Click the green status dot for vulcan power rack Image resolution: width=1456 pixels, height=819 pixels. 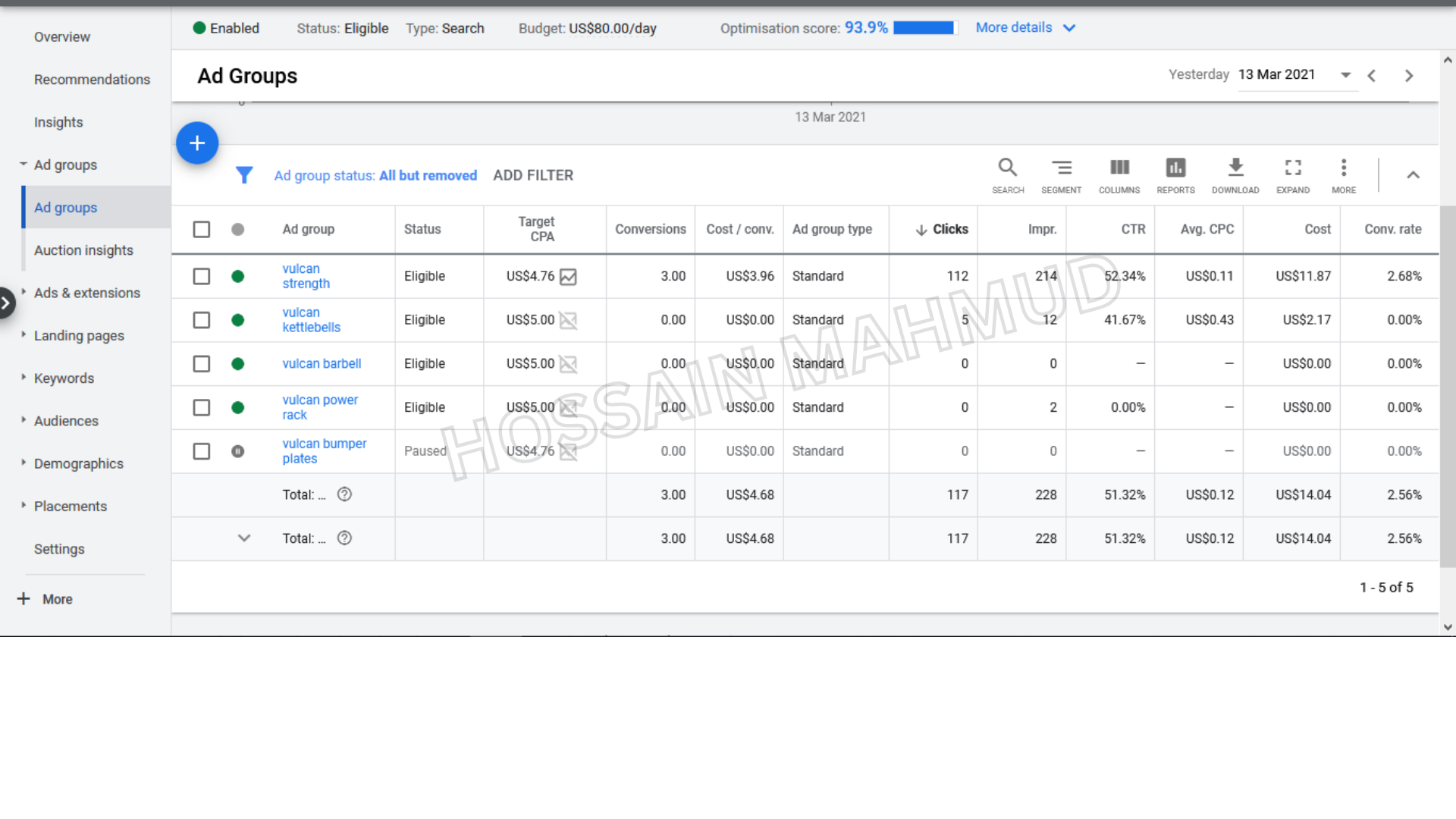pyautogui.click(x=238, y=408)
